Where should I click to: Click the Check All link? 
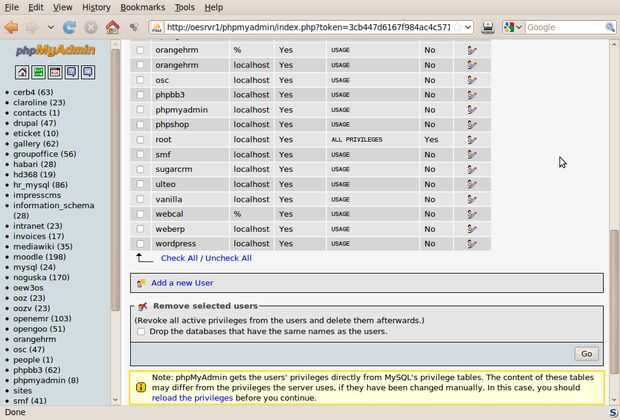179,258
